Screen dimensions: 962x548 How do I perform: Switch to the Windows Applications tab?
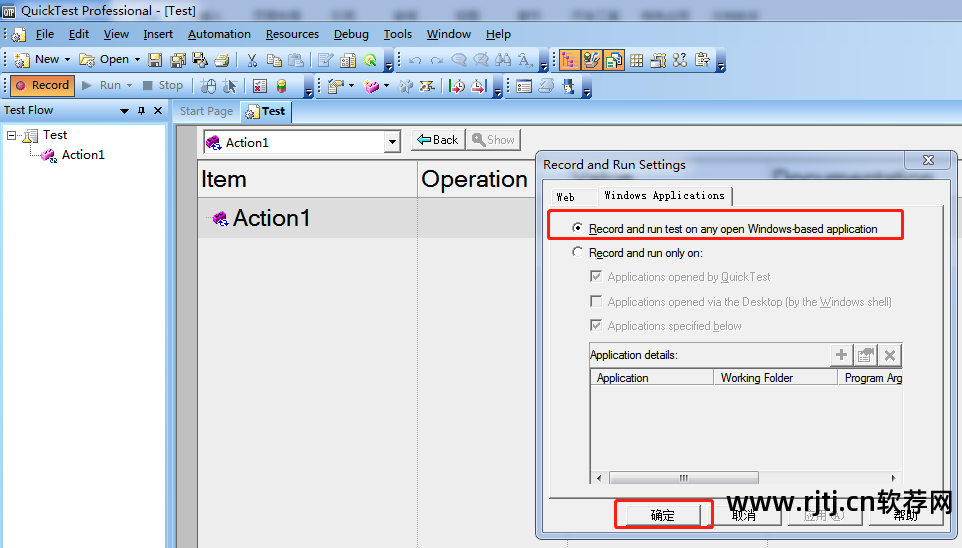tap(664, 195)
